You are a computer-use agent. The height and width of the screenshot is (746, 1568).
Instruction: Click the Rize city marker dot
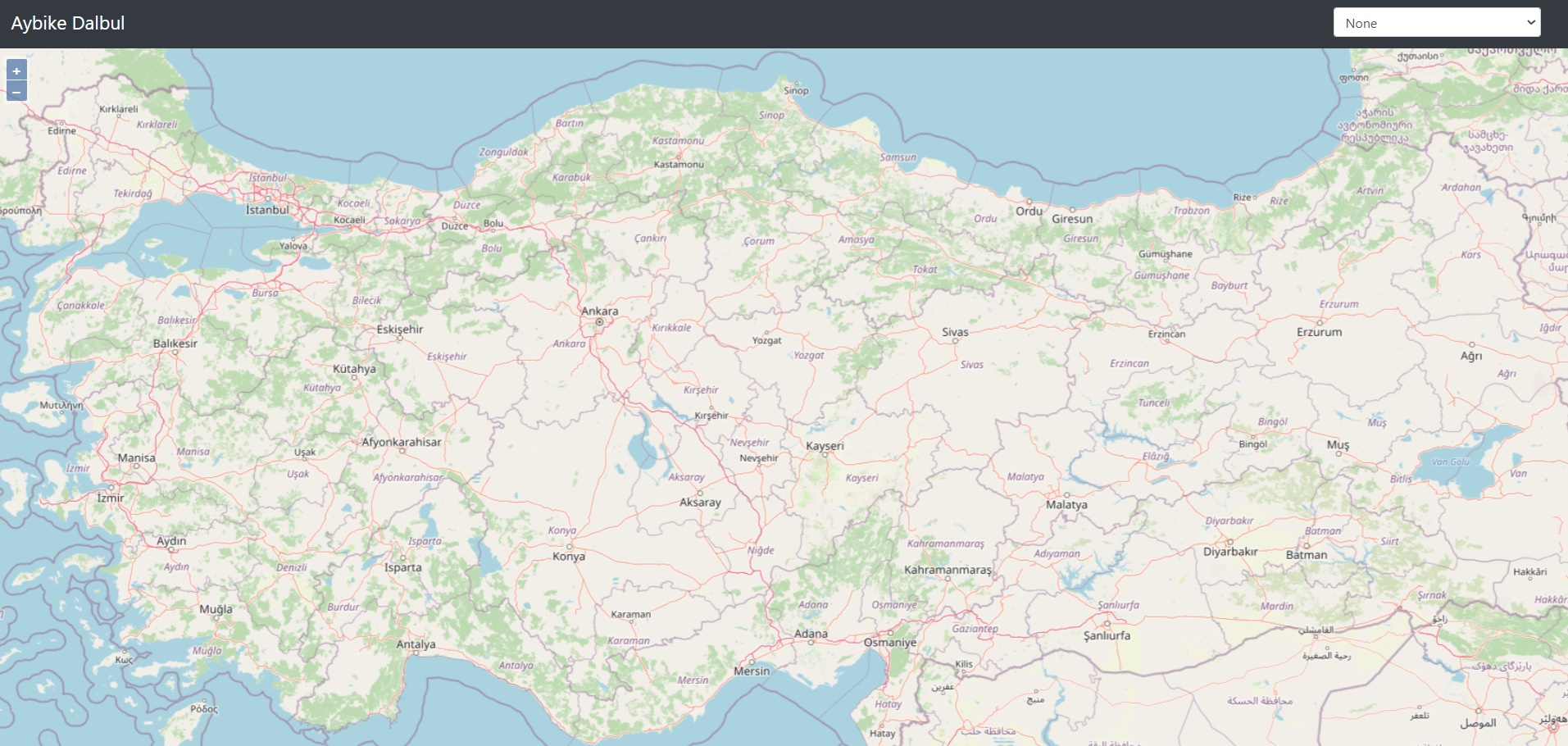[1256, 198]
